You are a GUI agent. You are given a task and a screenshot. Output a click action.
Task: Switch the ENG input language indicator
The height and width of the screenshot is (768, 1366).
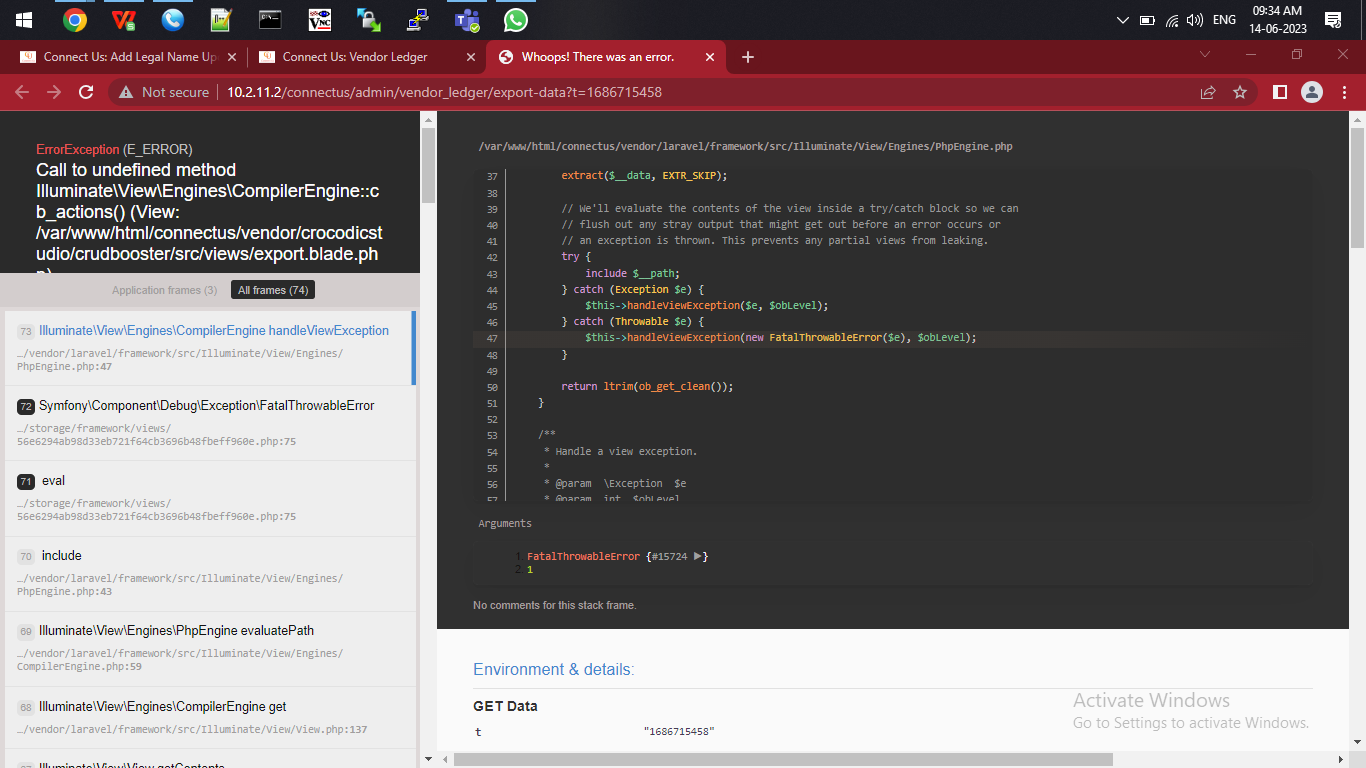[x=1224, y=20]
